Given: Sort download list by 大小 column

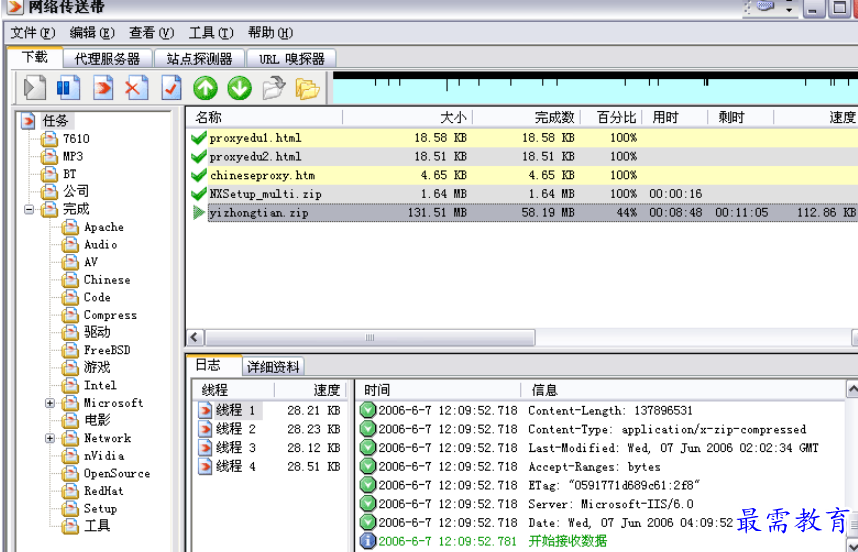Looking at the screenshot, I should tap(407, 118).
